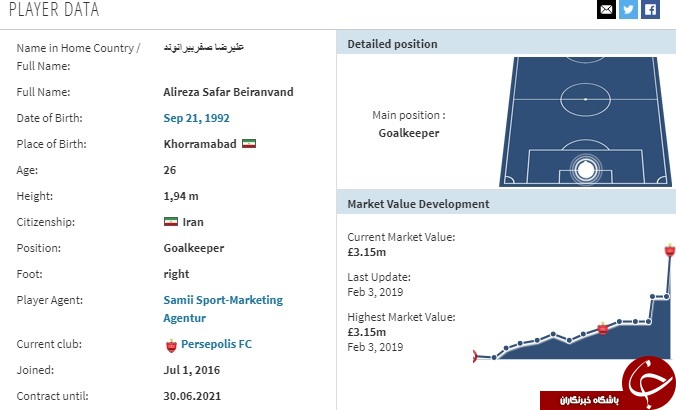Image resolution: width=676 pixels, height=410 pixels.
Task: Share the player page via email icon
Action: [606, 10]
